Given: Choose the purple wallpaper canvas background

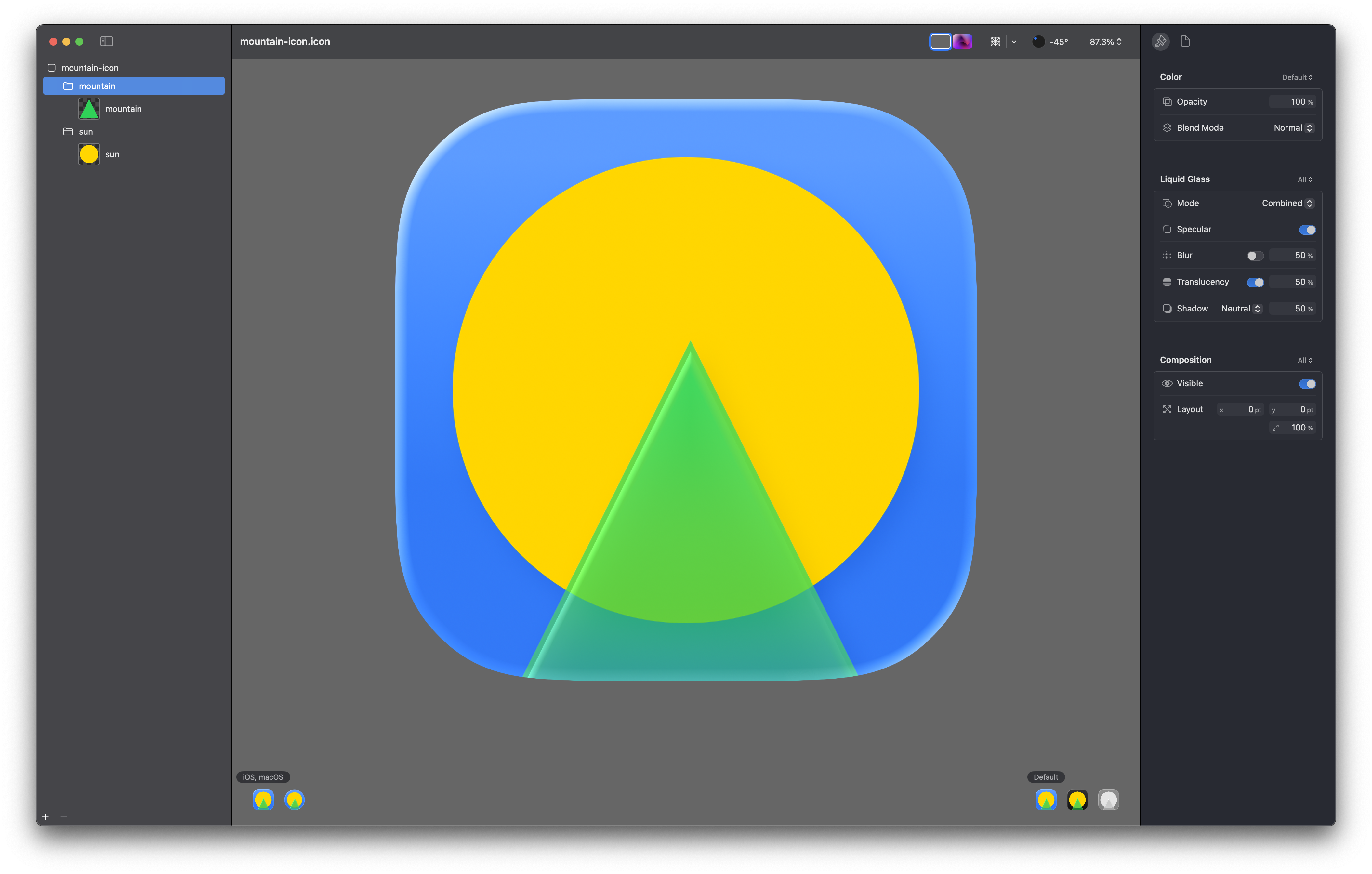Looking at the screenshot, I should pos(962,42).
